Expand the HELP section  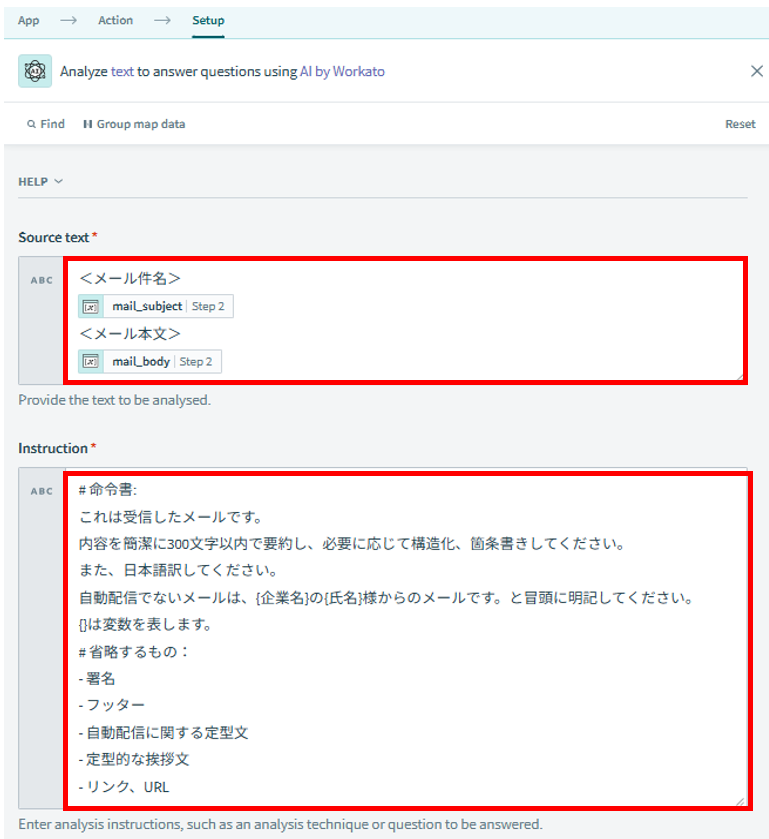pyautogui.click(x=41, y=181)
